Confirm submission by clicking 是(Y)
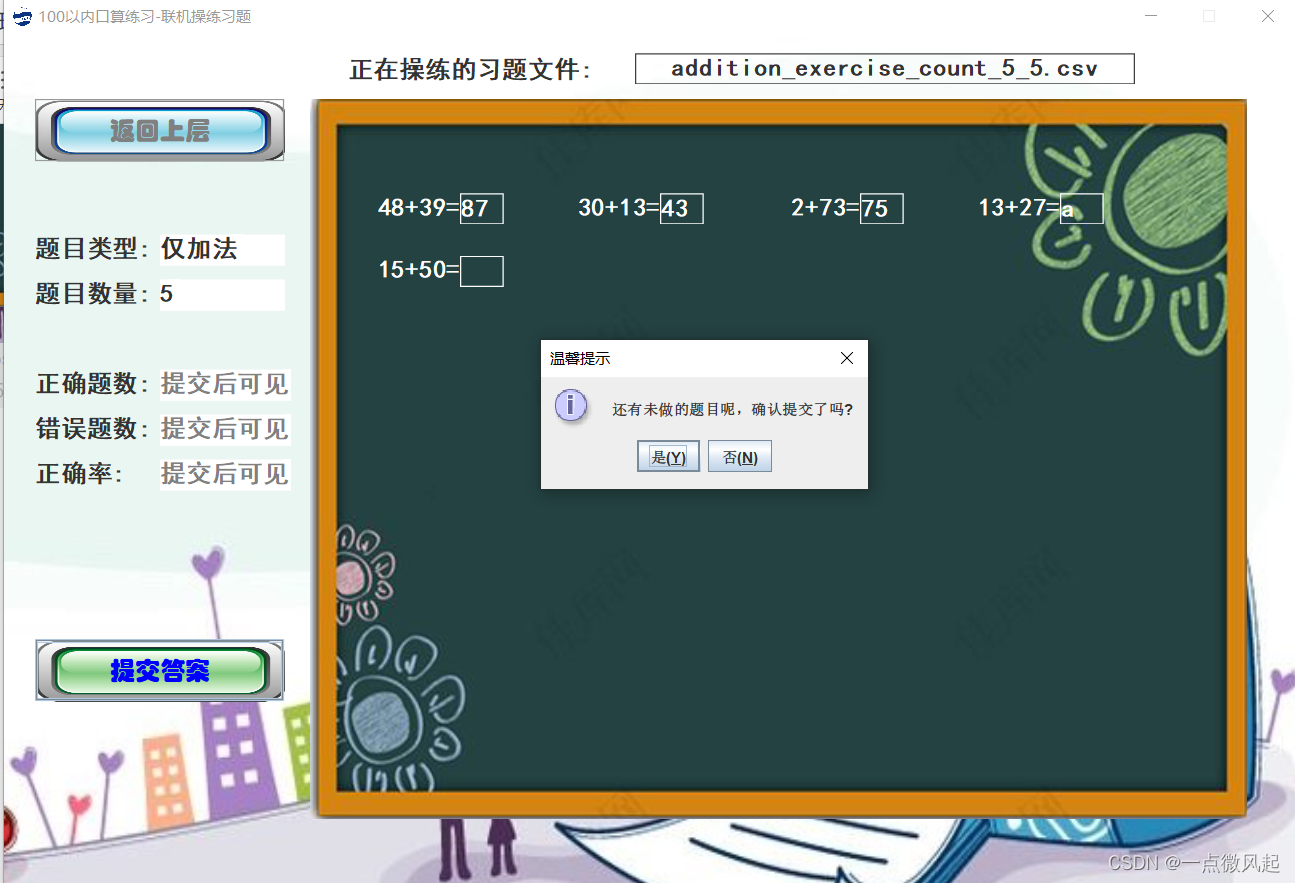The width and height of the screenshot is (1295, 883). [x=668, y=456]
